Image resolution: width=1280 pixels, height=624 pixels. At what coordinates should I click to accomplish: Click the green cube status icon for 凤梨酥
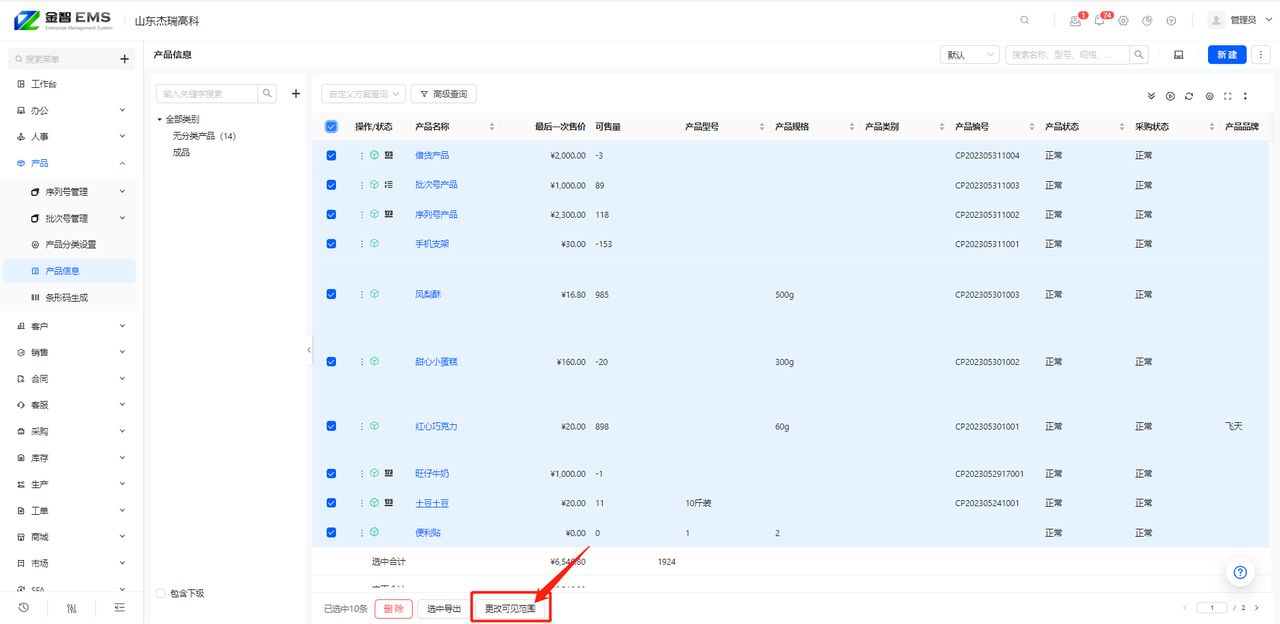(374, 294)
